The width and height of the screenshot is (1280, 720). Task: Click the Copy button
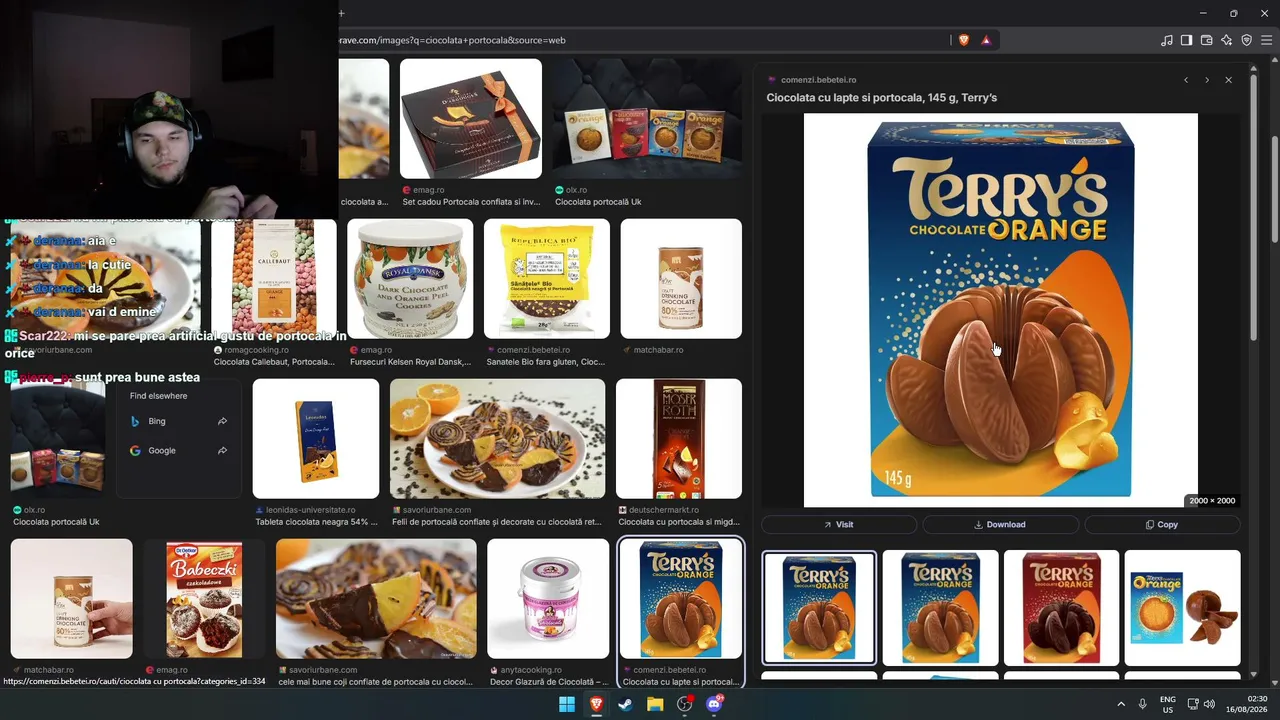(1162, 524)
